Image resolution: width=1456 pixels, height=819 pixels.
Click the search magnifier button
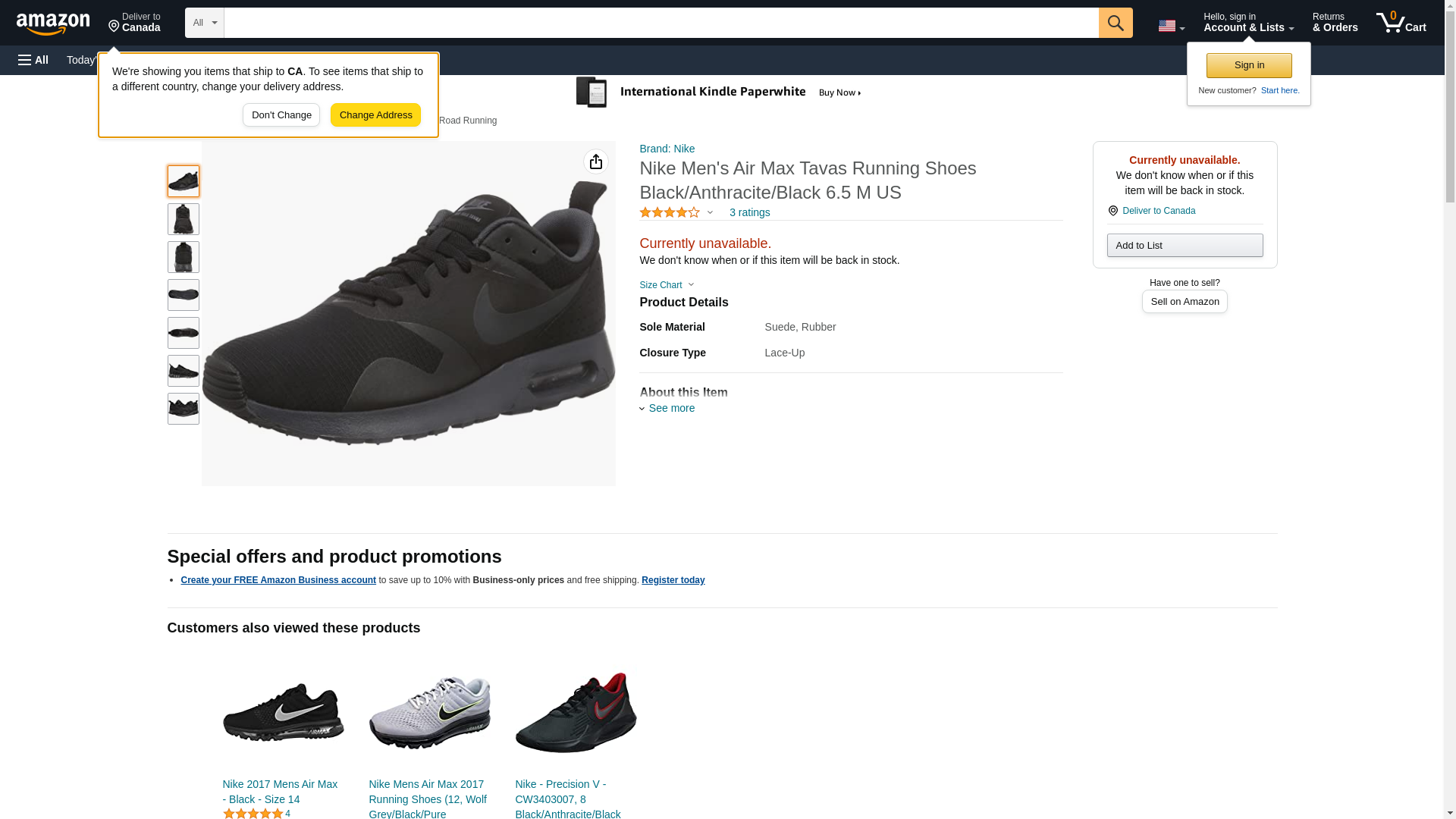coord(1115,23)
